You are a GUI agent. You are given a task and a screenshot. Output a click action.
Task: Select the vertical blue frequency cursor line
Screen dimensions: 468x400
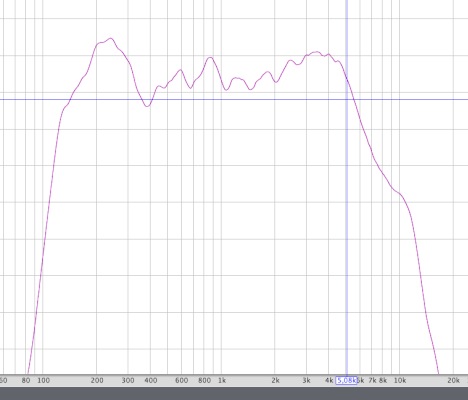[x=347, y=187]
